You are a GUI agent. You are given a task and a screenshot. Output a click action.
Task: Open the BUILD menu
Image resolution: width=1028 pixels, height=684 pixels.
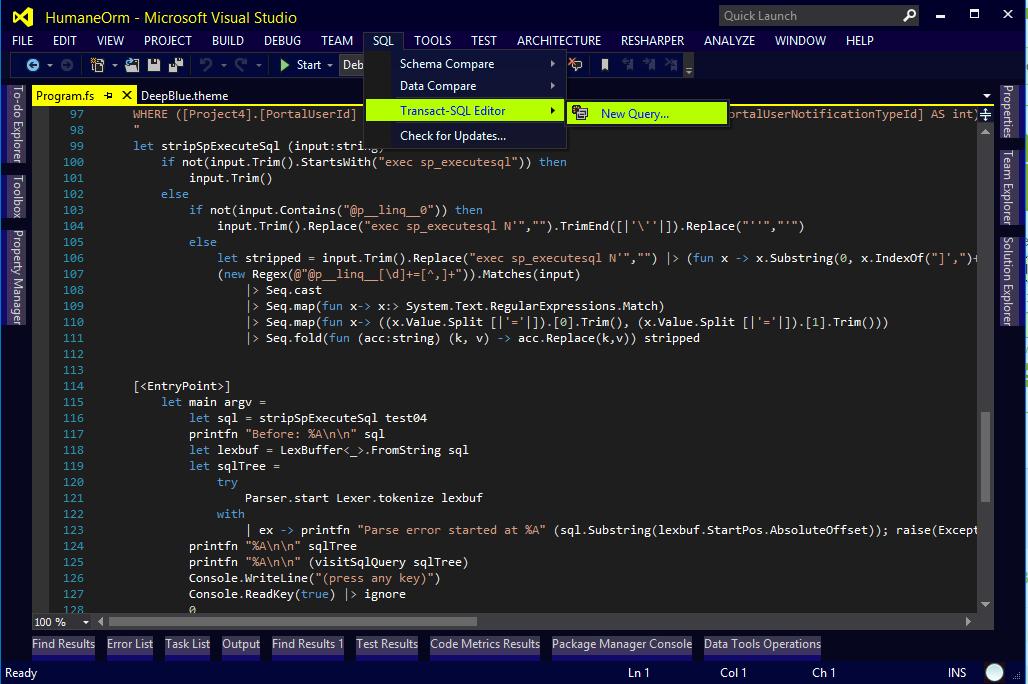pos(227,41)
